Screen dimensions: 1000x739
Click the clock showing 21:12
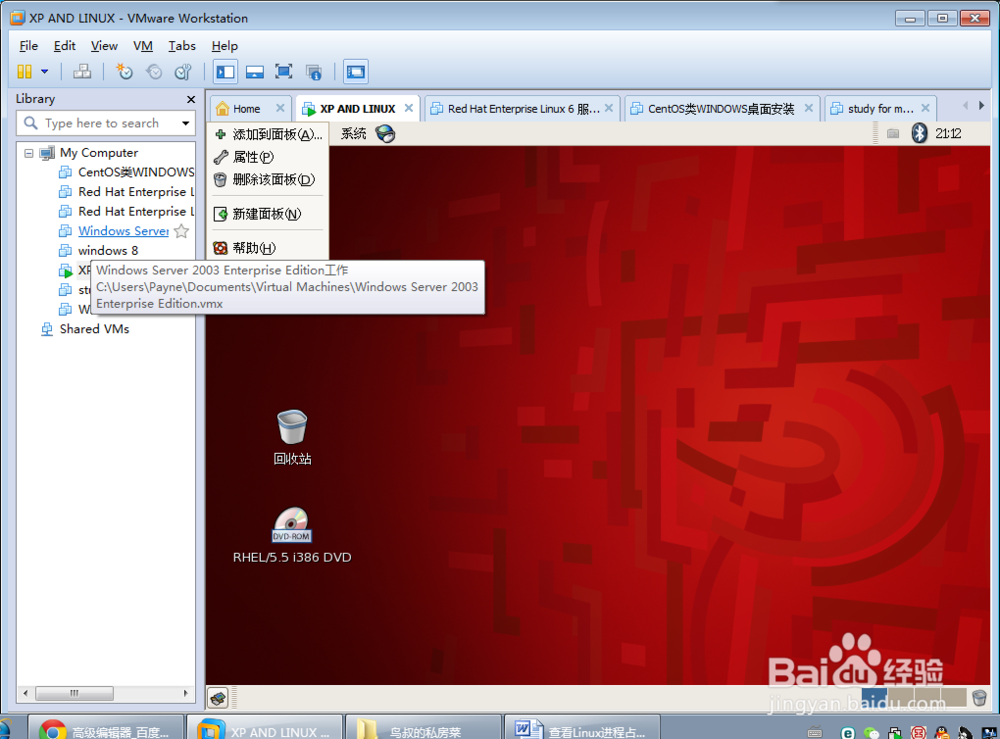(948, 133)
